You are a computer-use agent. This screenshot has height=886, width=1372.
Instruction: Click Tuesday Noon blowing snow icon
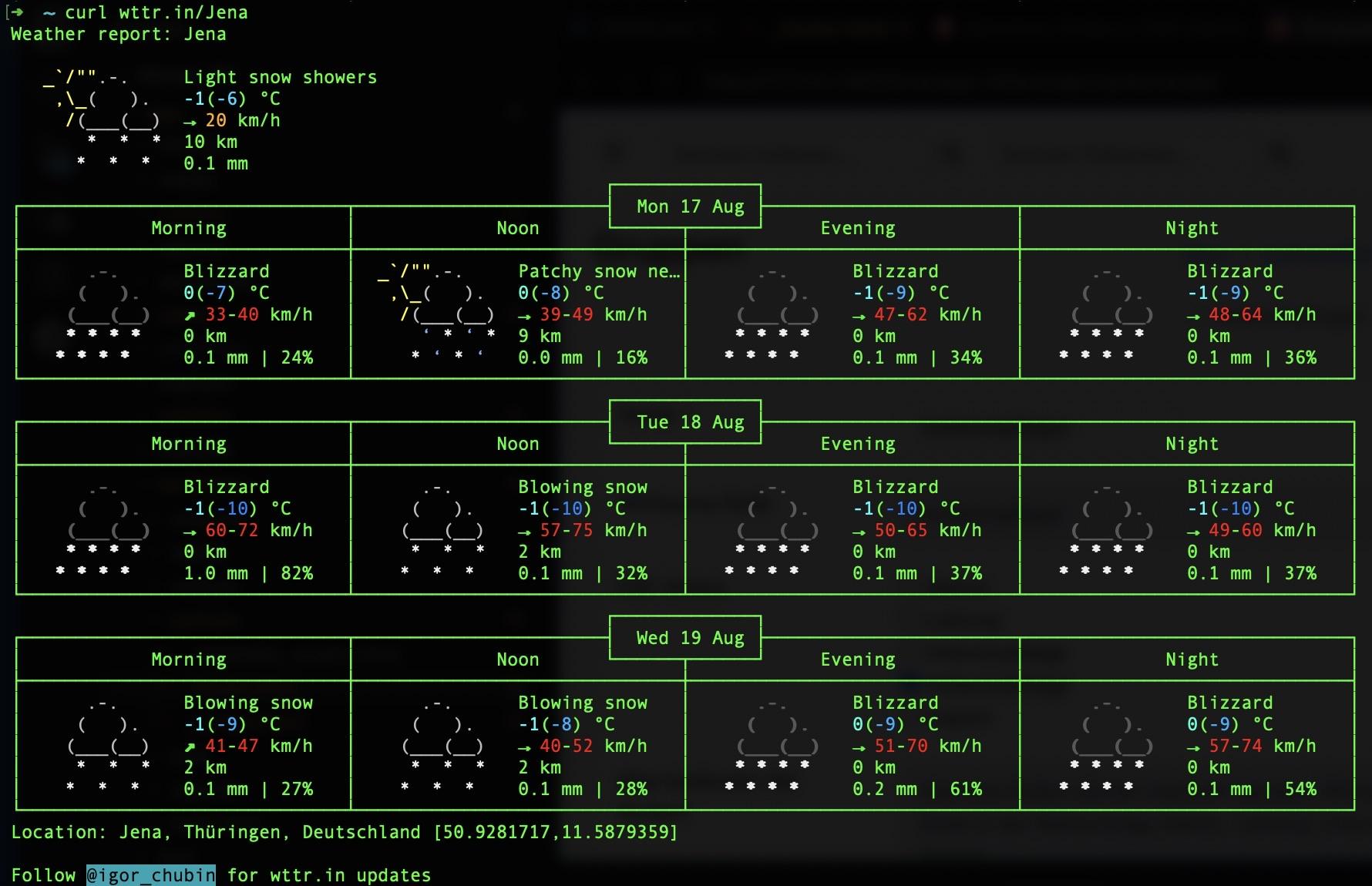pyautogui.click(x=443, y=529)
